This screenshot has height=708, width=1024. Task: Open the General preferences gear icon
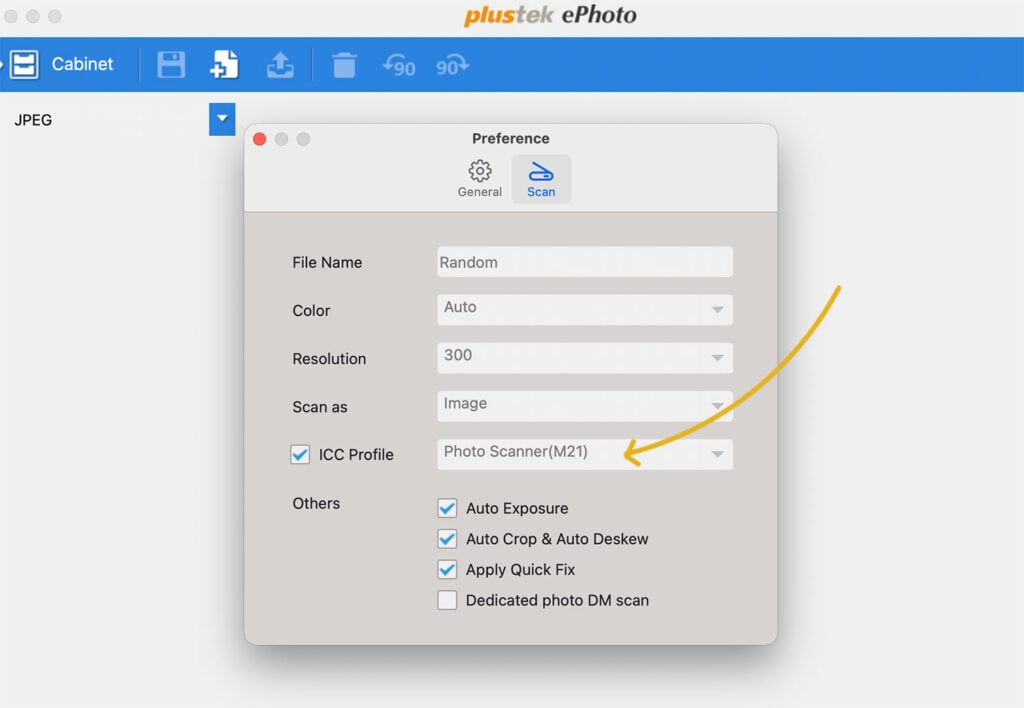[479, 176]
